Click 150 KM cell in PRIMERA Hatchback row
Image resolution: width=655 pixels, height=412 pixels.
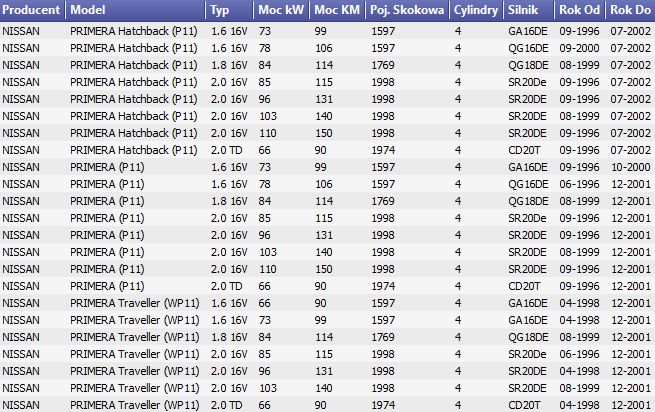[324, 133]
